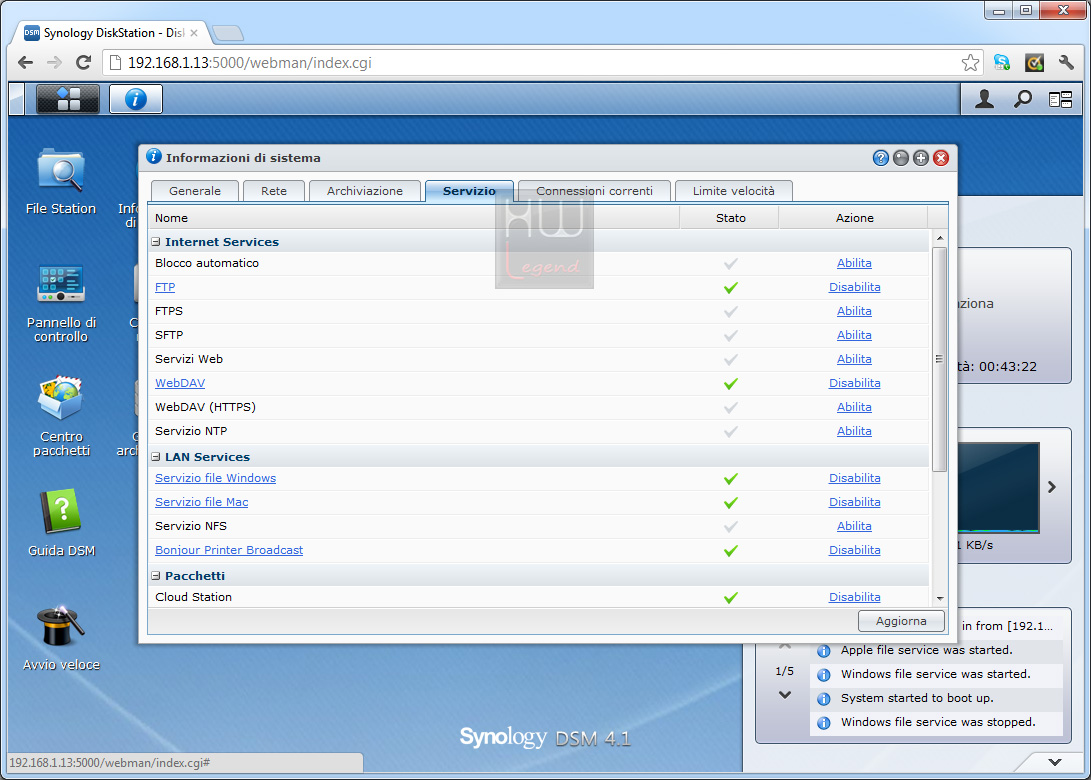Screen dimensions: 1091x780
Task: Open the Chrome wrench menu
Action: (1066, 63)
